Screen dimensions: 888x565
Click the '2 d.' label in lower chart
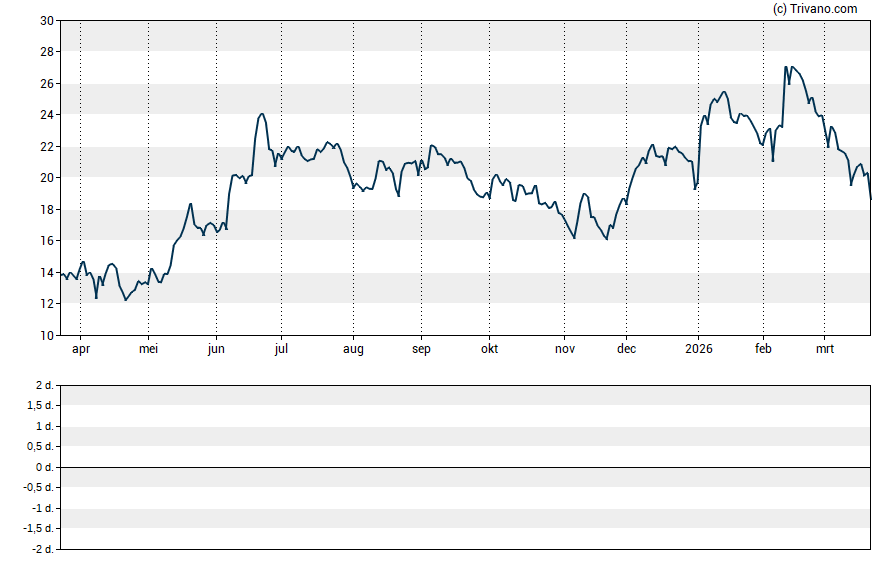[x=44, y=385]
